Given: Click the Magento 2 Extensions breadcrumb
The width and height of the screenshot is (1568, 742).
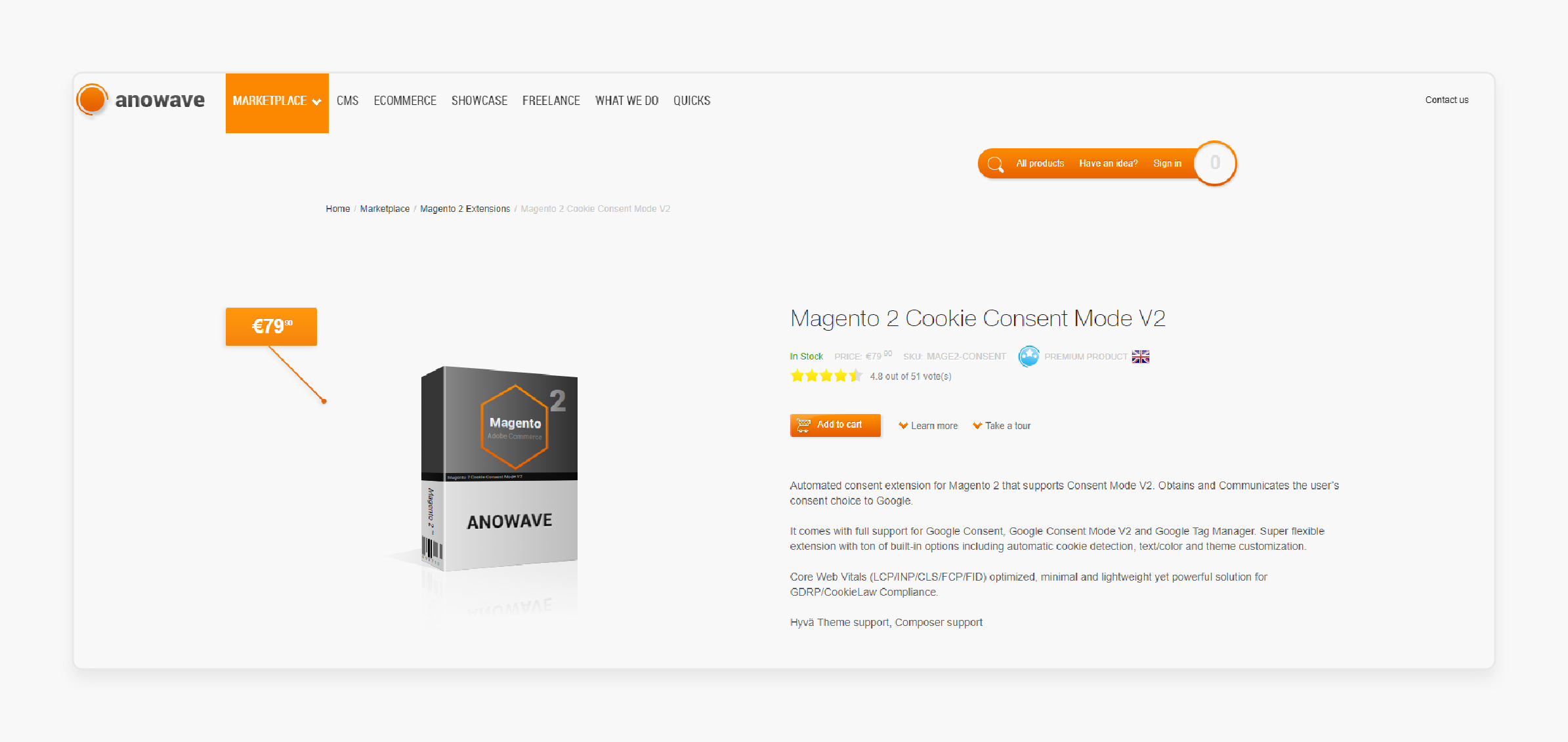Looking at the screenshot, I should click(465, 208).
